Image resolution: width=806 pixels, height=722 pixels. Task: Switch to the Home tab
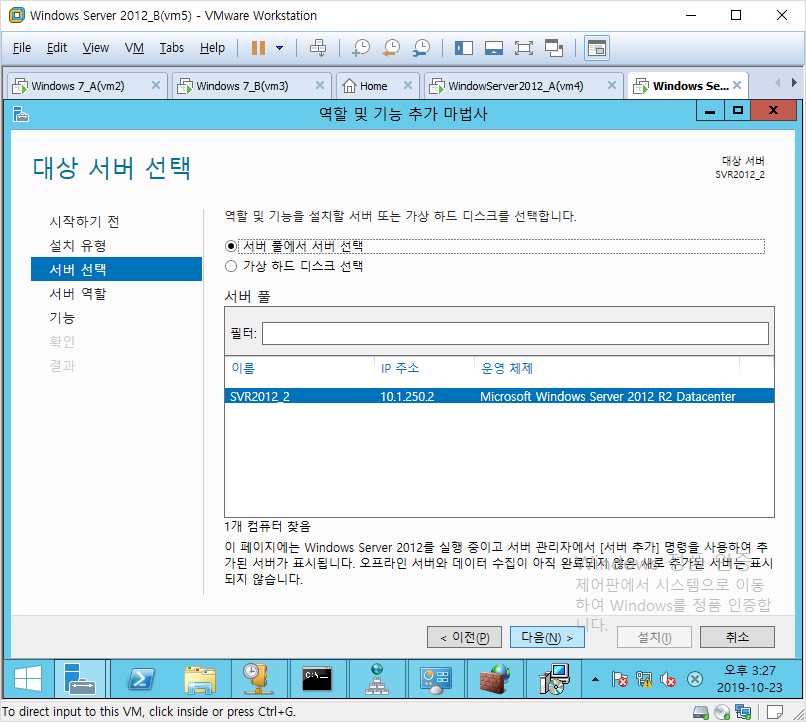[373, 86]
